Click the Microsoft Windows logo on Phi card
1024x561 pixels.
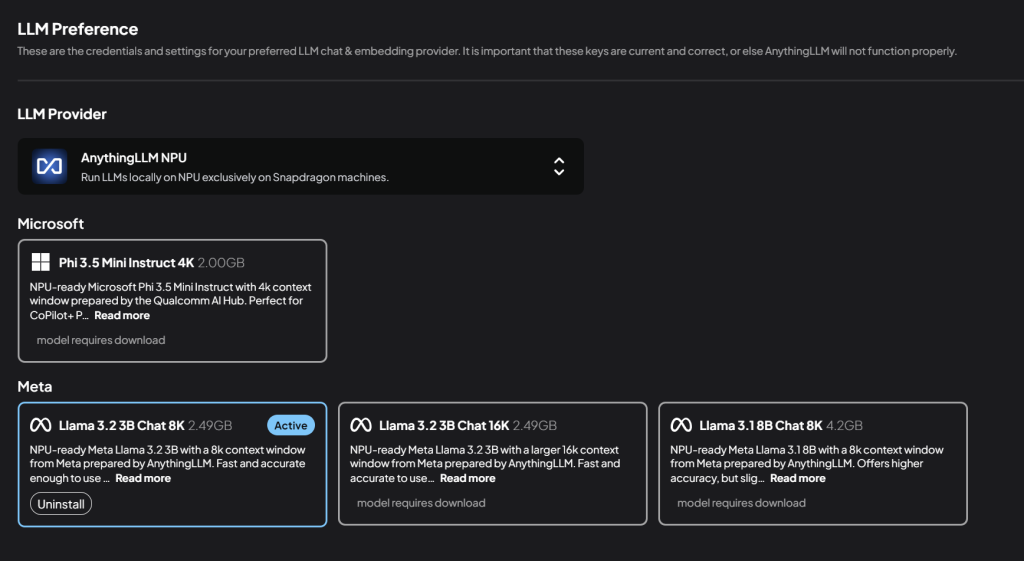click(x=41, y=263)
